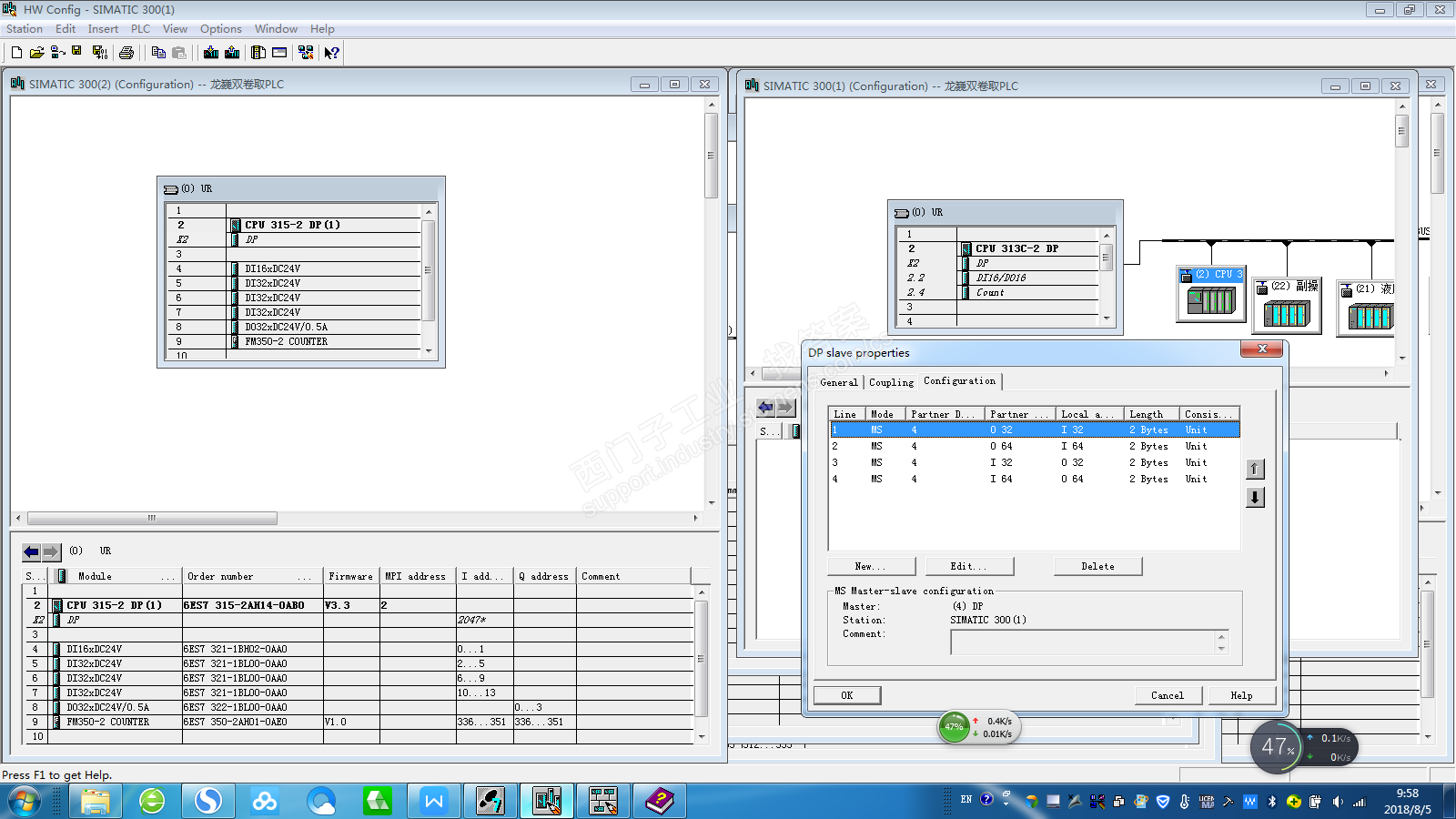Click the Save floppy disk icon
The height and width of the screenshot is (819, 1456).
[76, 52]
